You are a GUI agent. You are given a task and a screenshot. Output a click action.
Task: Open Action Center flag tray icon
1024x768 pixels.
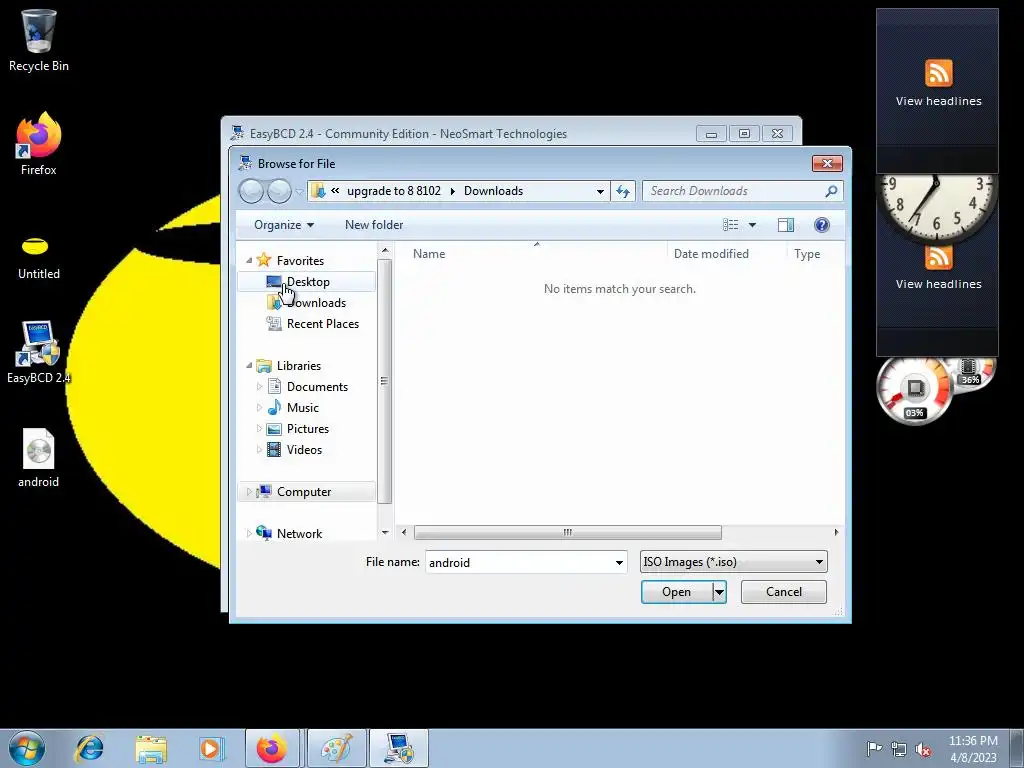coord(874,748)
